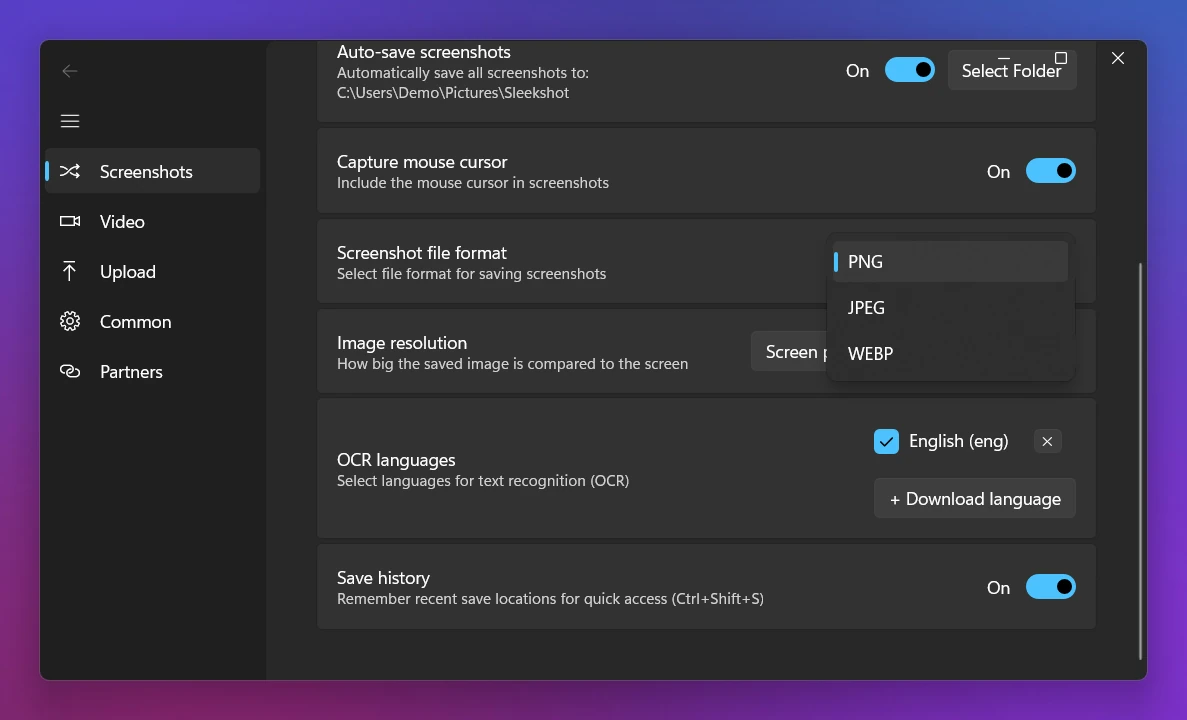The width and height of the screenshot is (1187, 720).
Task: Click the 'Screenshot file format' label
Action: coord(422,253)
